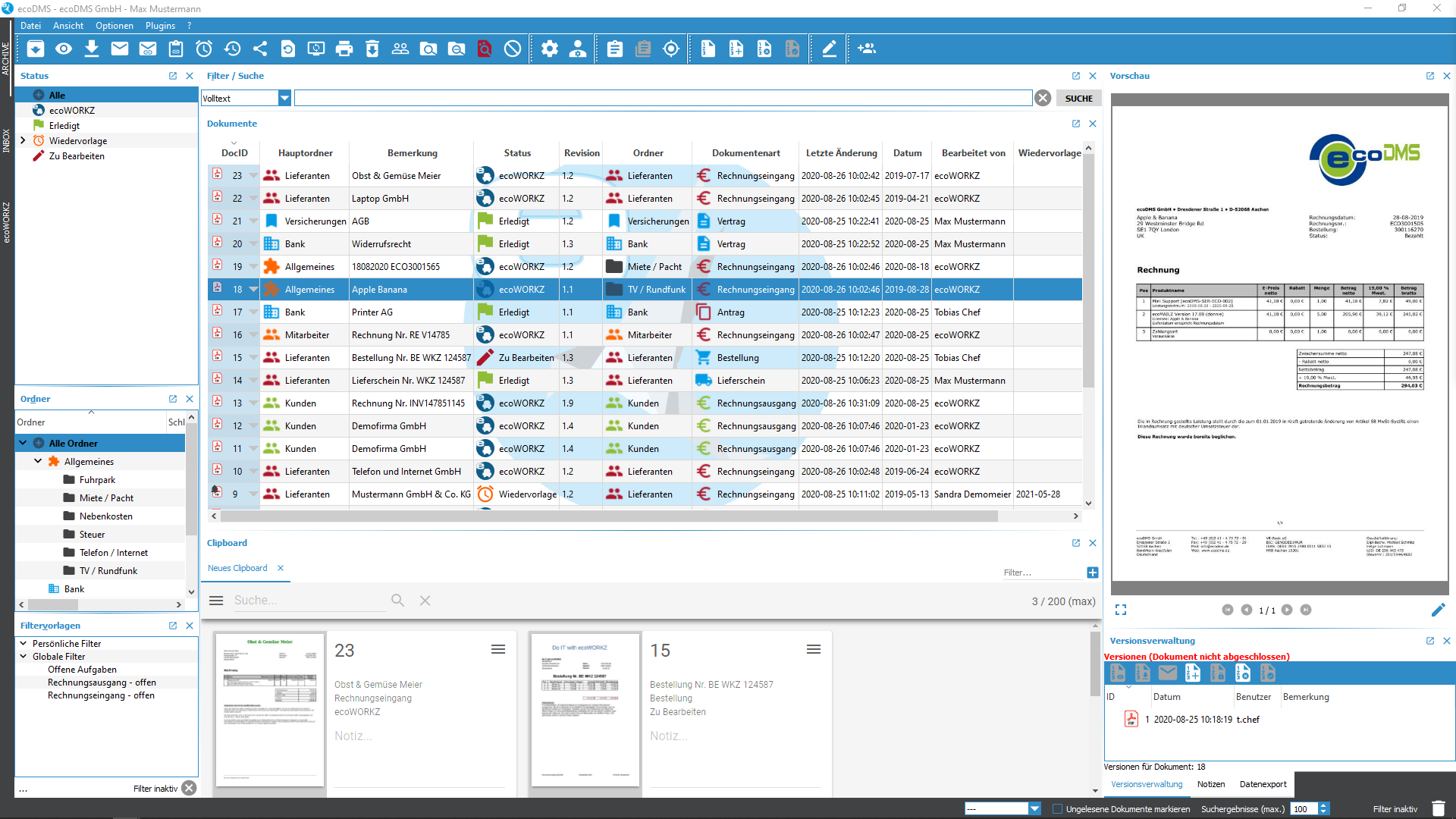The width and height of the screenshot is (1456, 819).
Task: Collapse Globale Filter section
Action: (23, 657)
